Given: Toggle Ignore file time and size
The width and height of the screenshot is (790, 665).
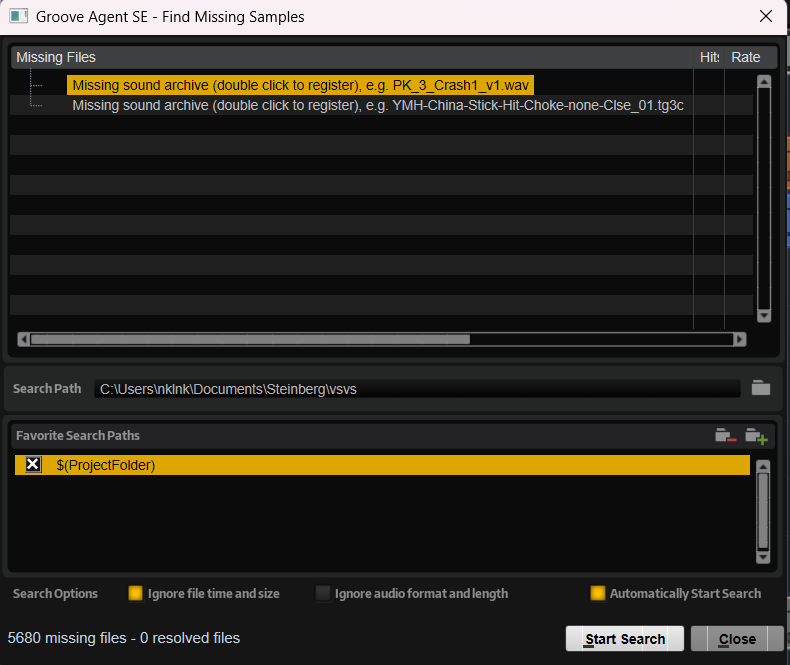Looking at the screenshot, I should [x=136, y=593].
